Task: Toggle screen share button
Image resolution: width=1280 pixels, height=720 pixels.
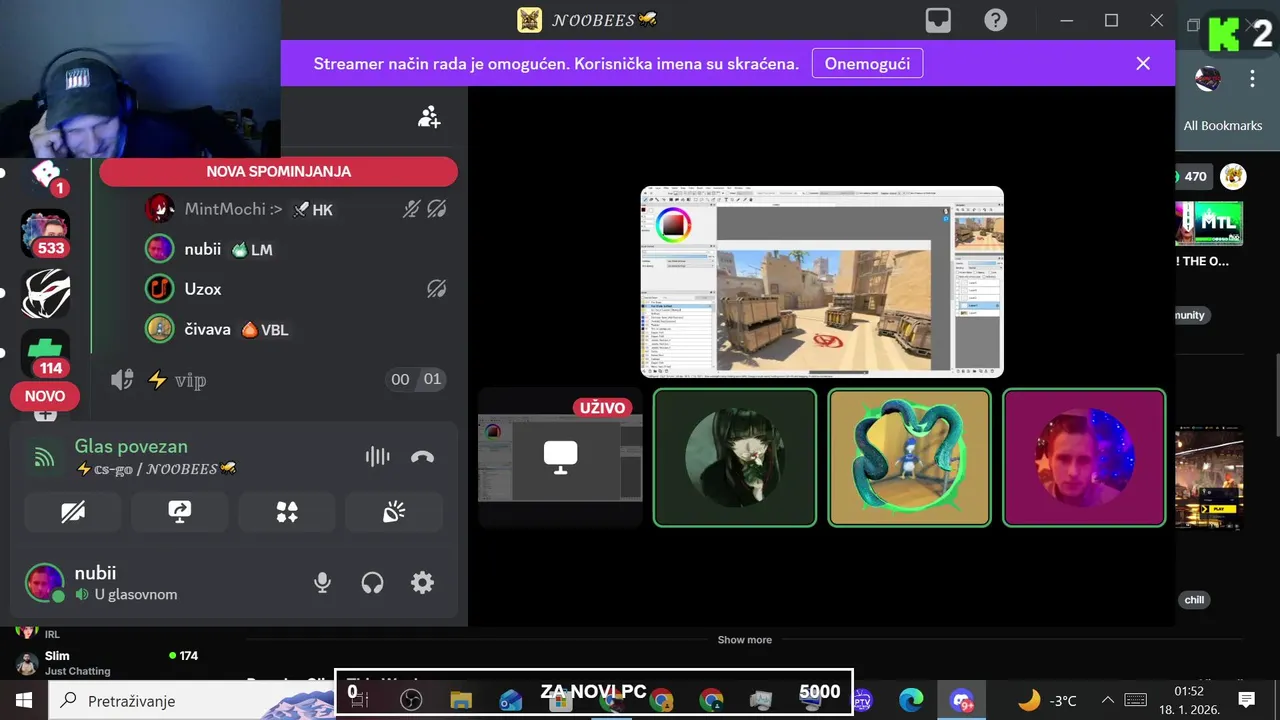Action: coord(180,513)
